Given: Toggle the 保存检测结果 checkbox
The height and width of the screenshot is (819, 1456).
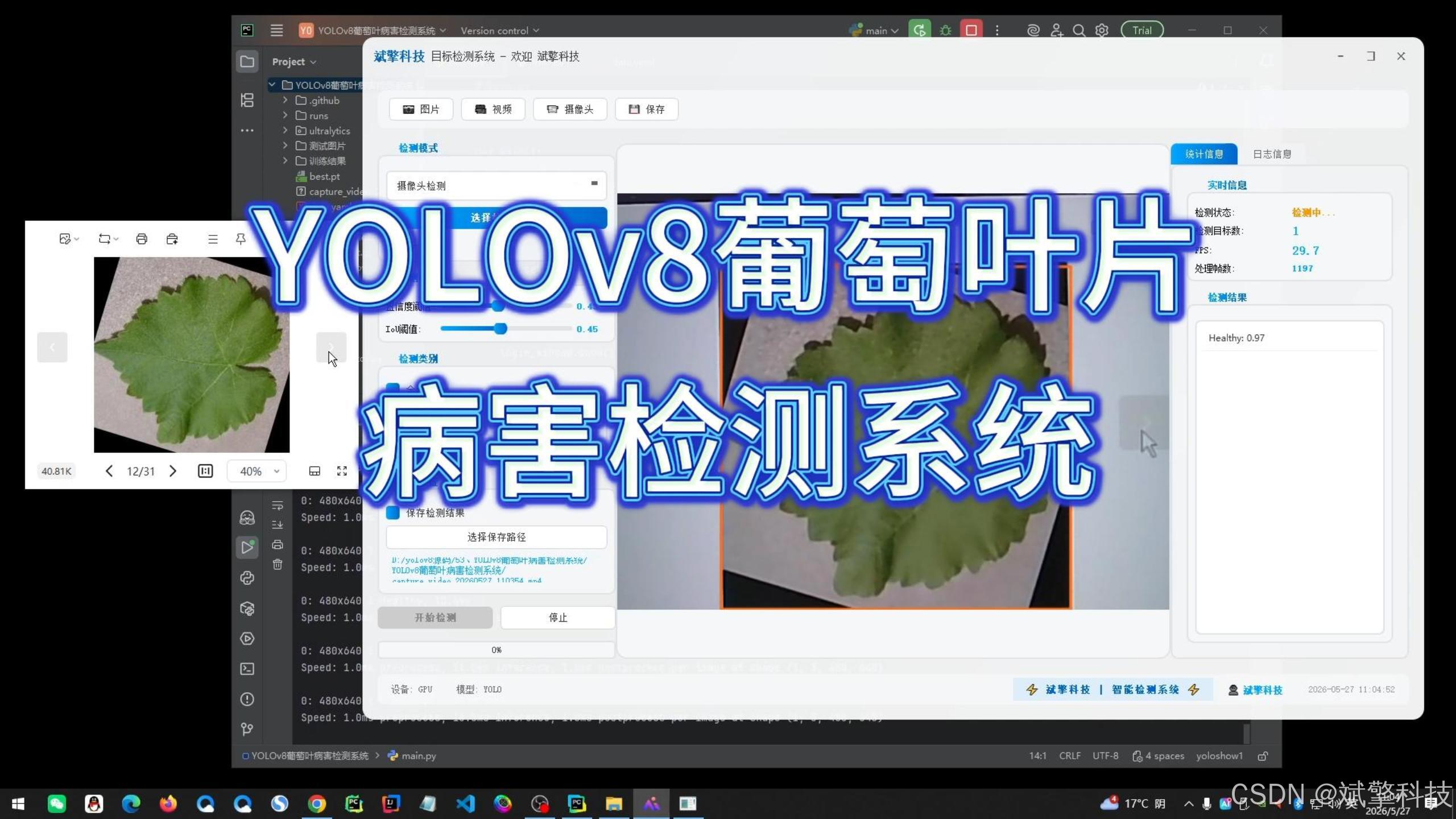Looking at the screenshot, I should coord(392,512).
